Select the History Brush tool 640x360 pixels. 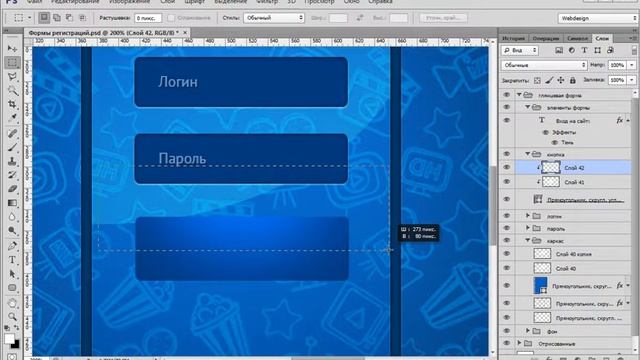(x=12, y=175)
